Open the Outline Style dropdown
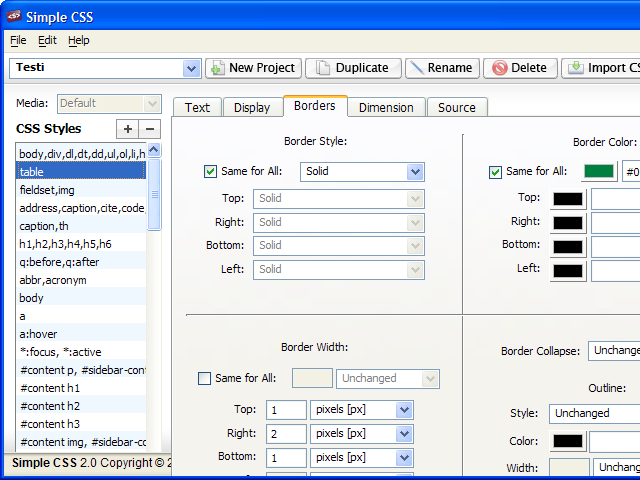Image resolution: width=640 pixels, height=480 pixels. tap(594, 413)
